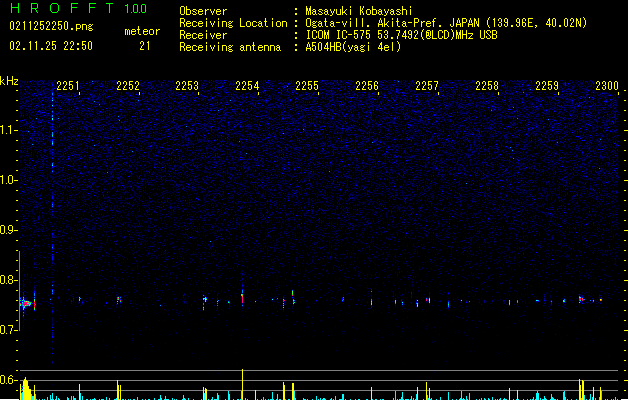
Task: Click the 'Observer' field label
Action: [203, 11]
